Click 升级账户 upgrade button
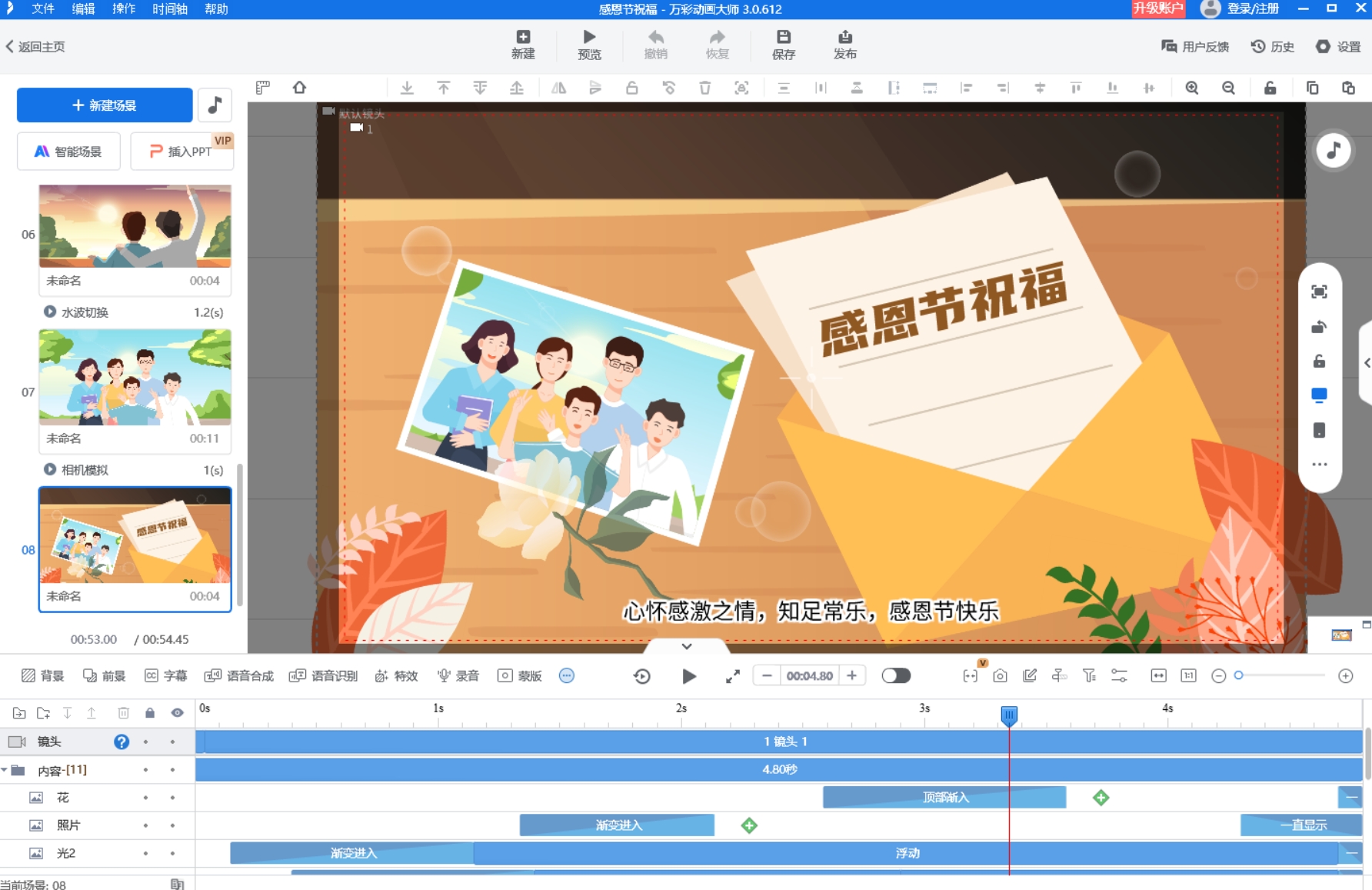 [x=1157, y=8]
